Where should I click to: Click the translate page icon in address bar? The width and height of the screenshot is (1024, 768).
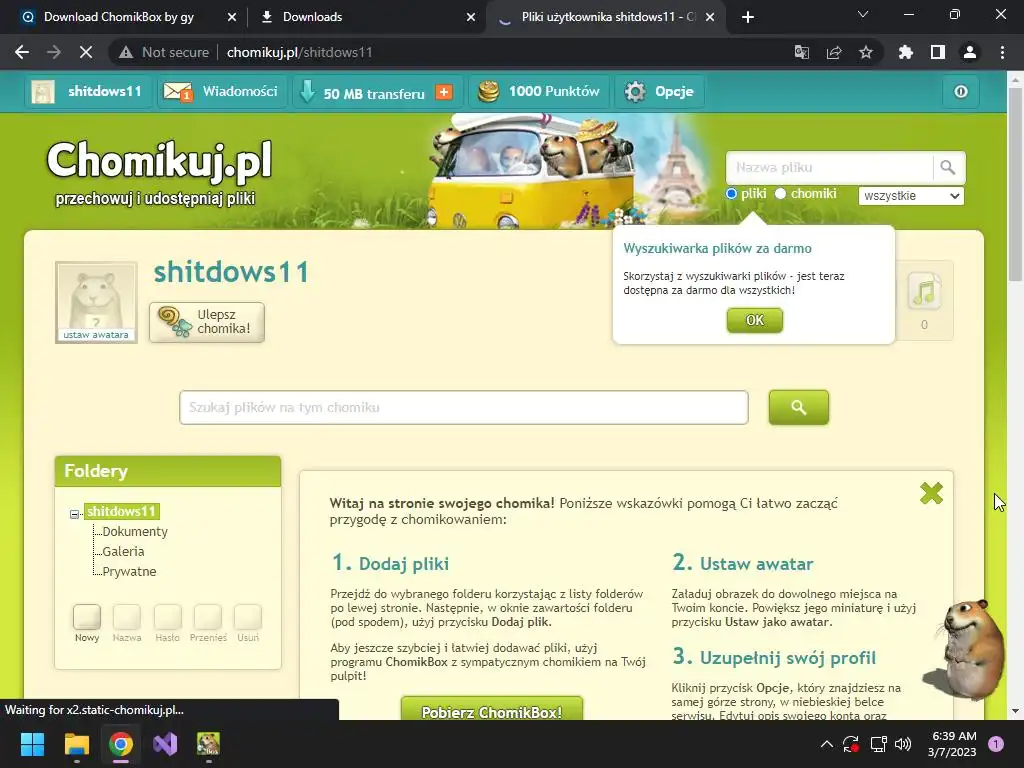[x=801, y=52]
